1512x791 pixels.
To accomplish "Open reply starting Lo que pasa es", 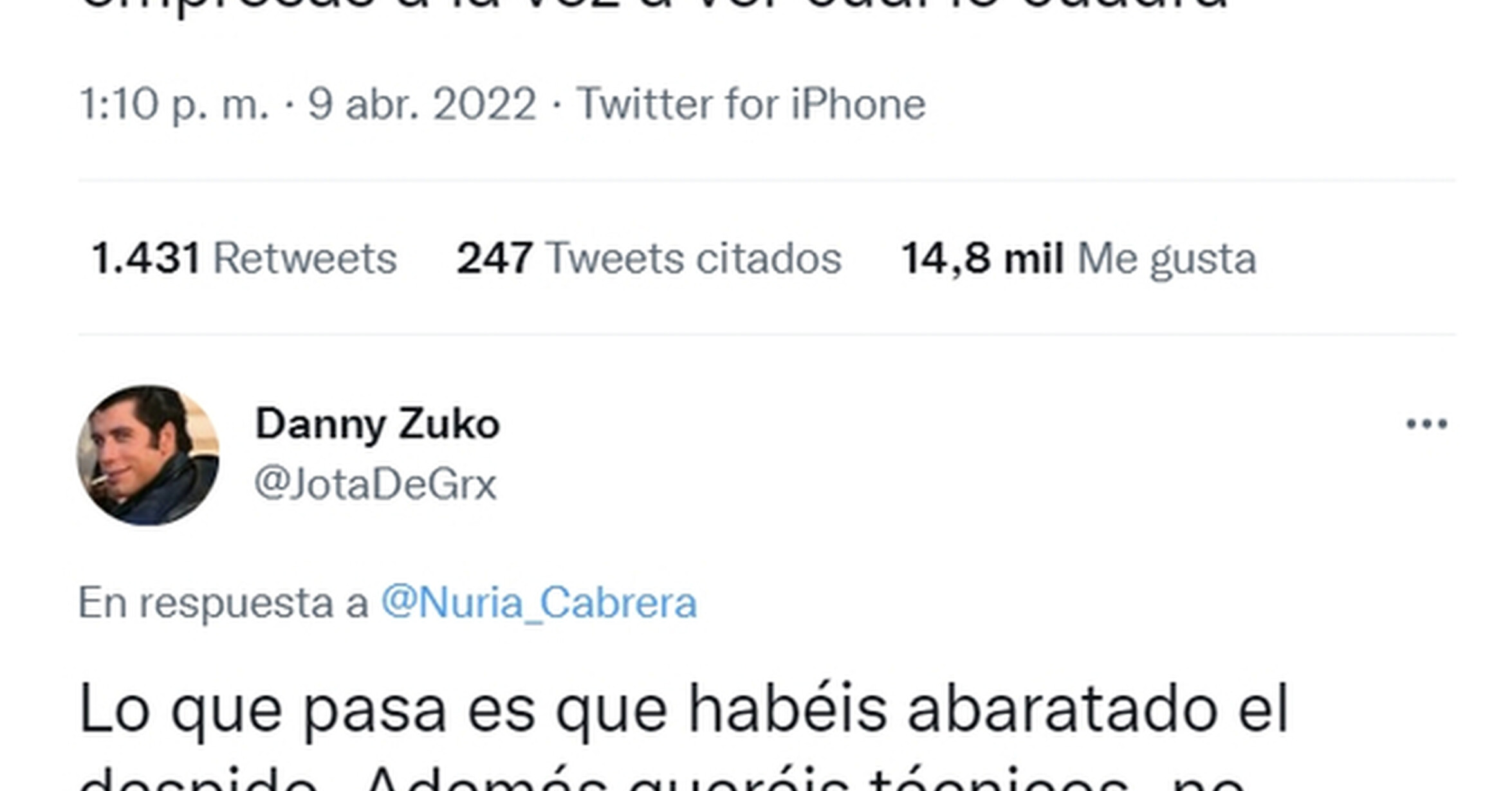I will 683,733.
